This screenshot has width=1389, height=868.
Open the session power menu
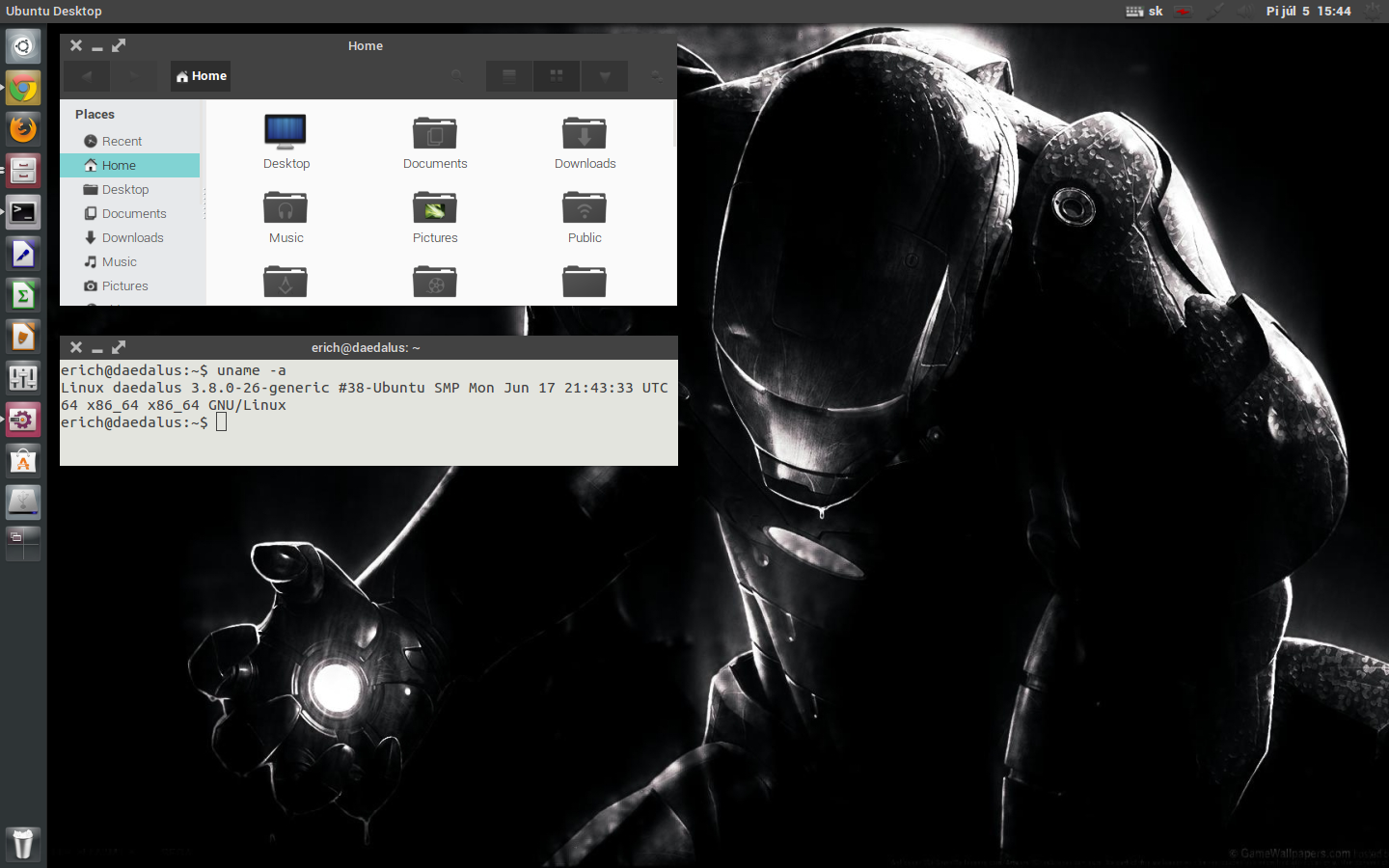[1372, 12]
